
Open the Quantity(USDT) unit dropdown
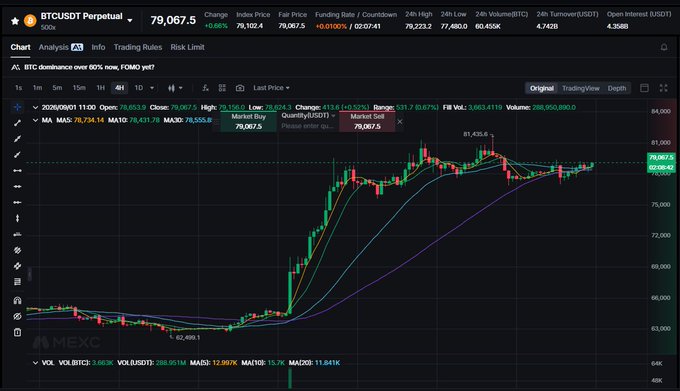308,116
